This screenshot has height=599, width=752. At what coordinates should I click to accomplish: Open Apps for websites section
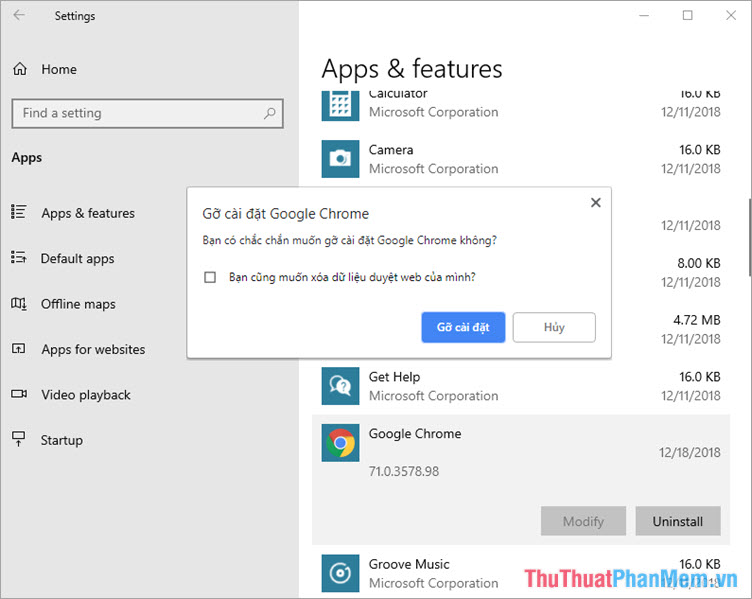[93, 349]
